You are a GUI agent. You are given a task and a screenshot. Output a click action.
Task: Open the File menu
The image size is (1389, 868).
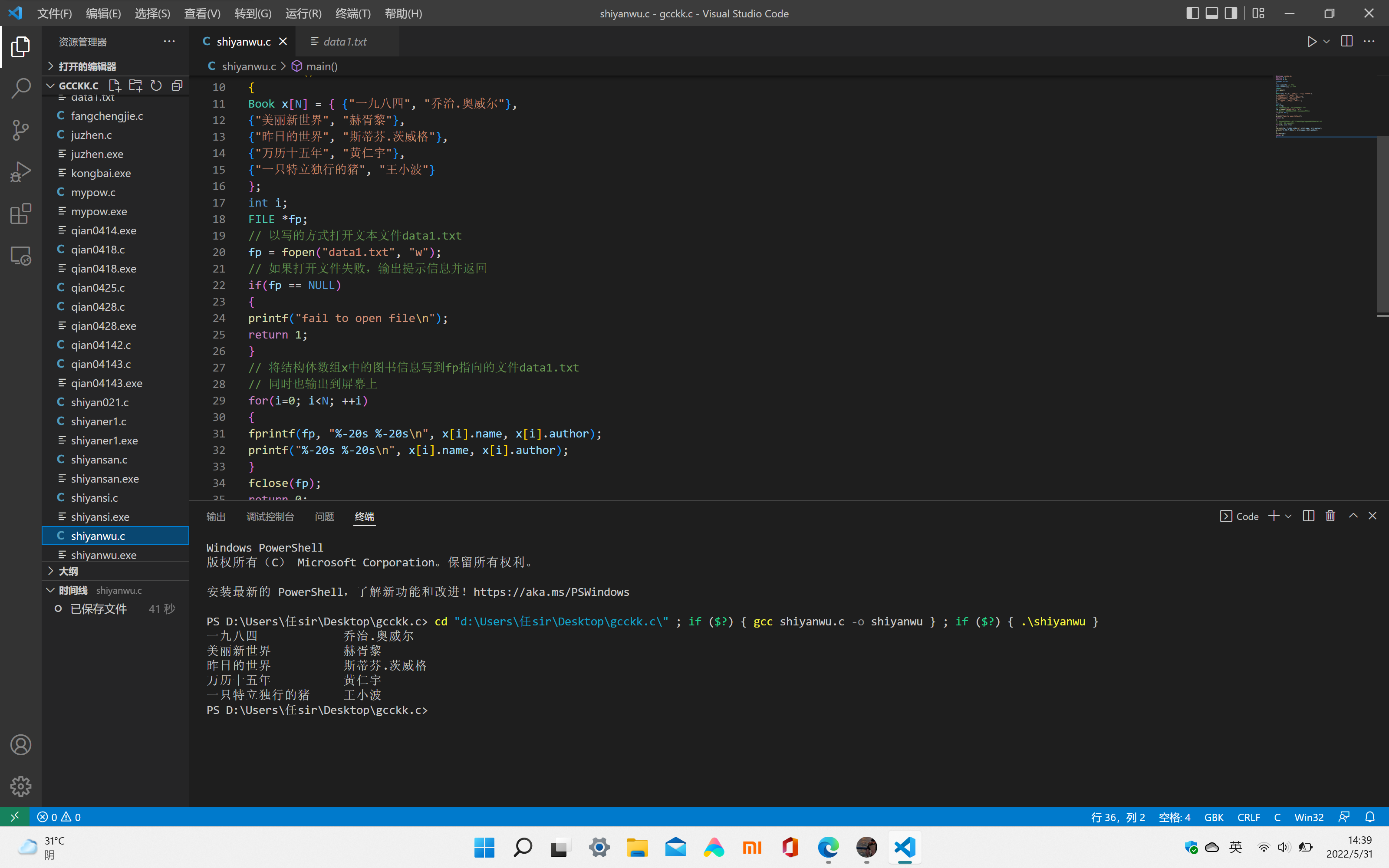[x=55, y=13]
